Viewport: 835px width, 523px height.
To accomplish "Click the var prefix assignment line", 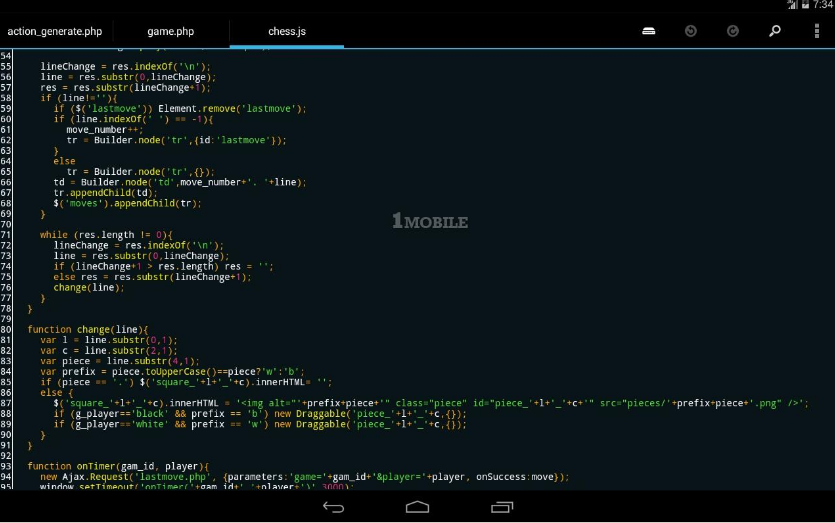I will [x=173, y=372].
